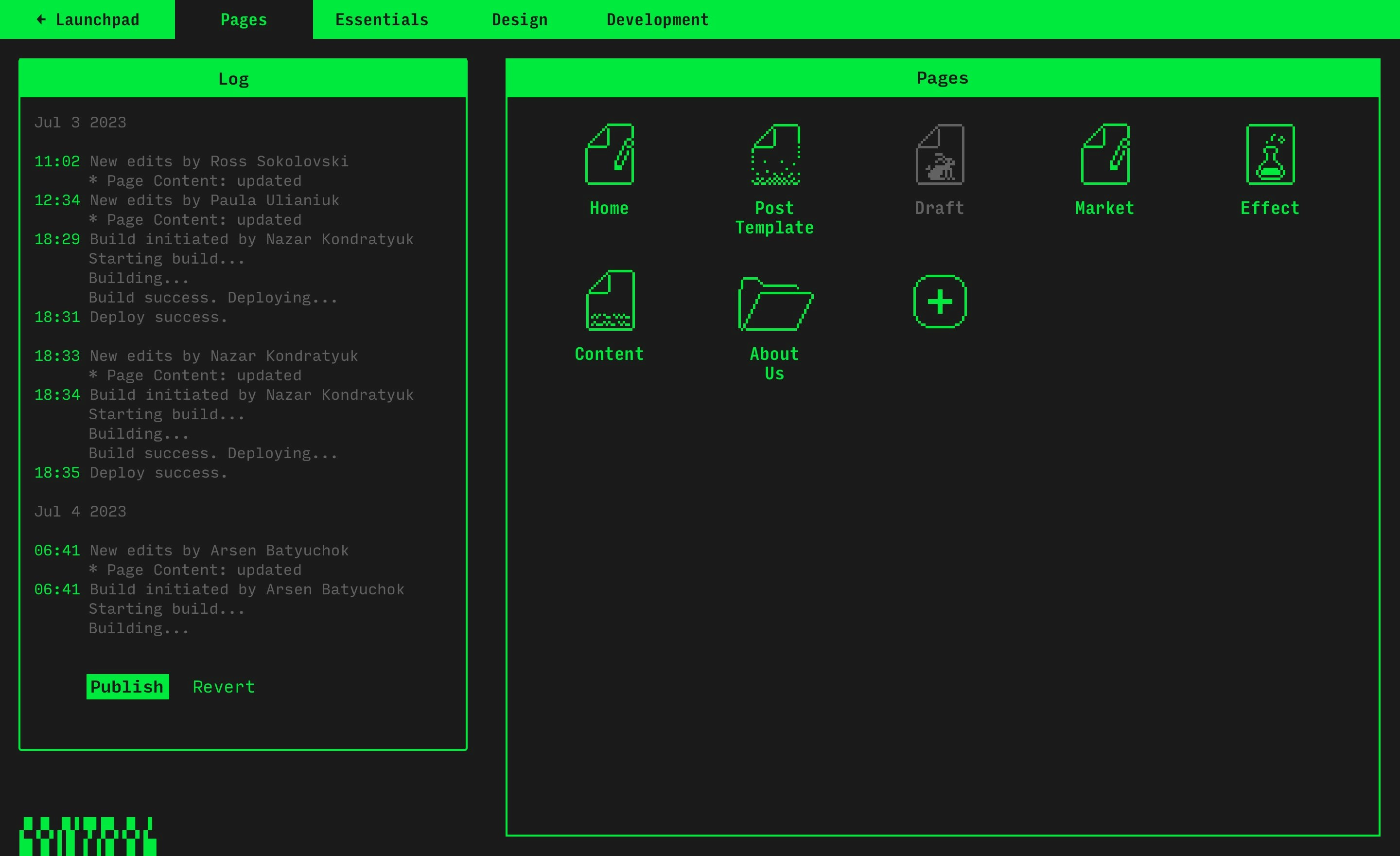Click the 18:31 Deploy success entry
This screenshot has width=1400, height=856.
point(131,317)
